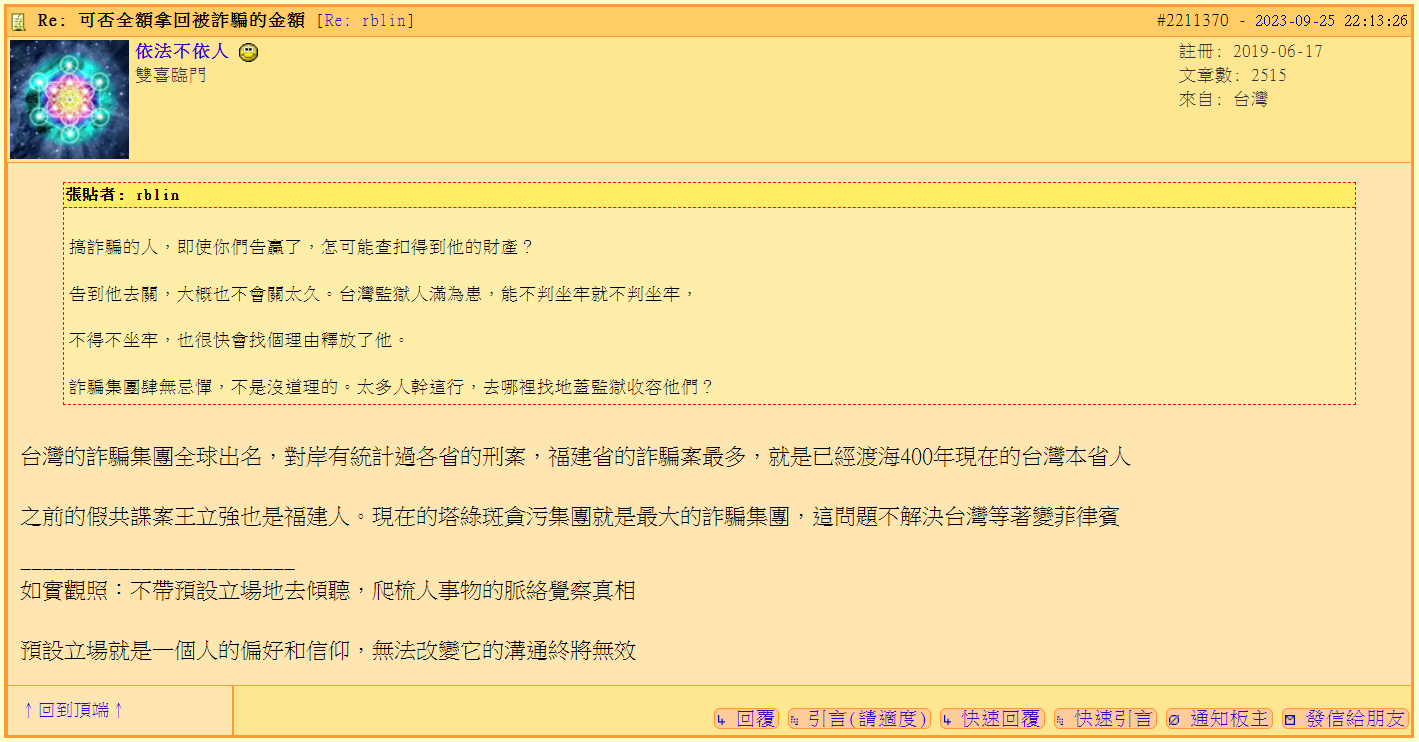Click the user's galaxy avatar image
1419x742 pixels.
(68, 98)
